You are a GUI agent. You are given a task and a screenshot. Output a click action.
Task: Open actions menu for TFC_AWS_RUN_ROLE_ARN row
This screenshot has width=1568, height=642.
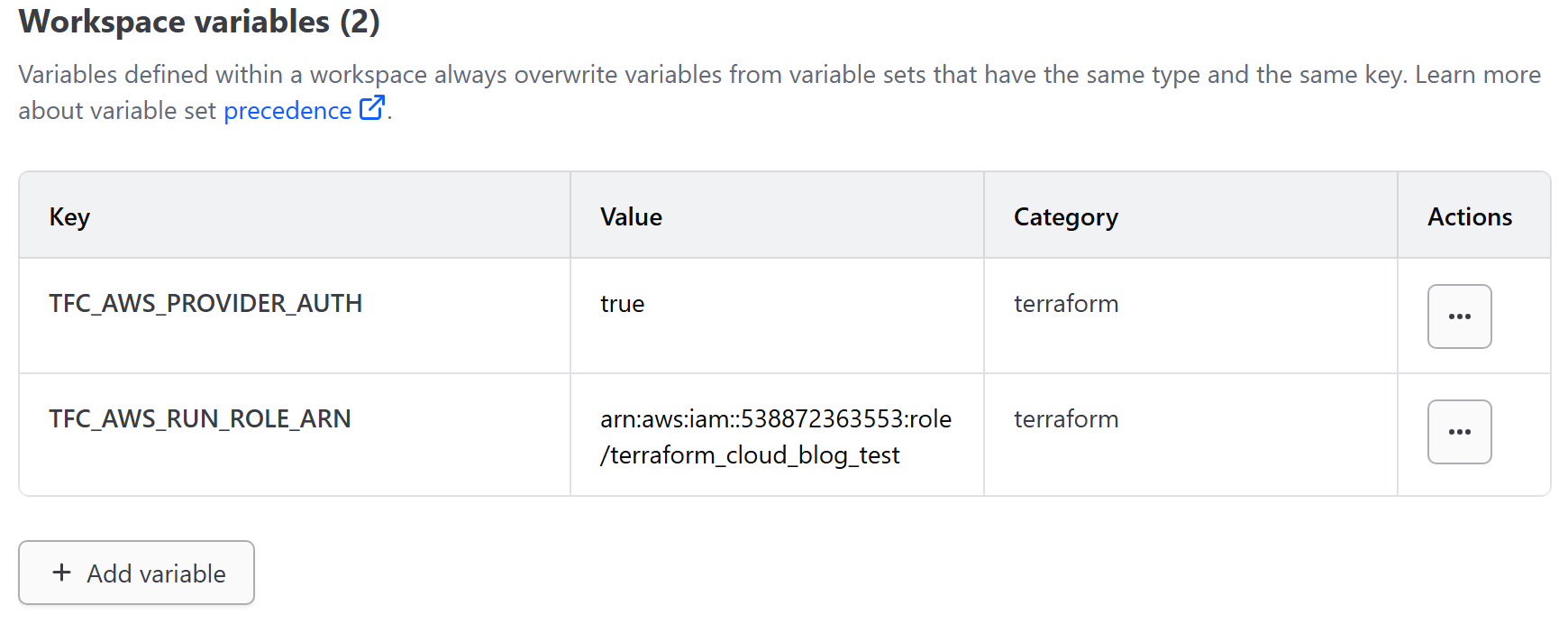coord(1459,432)
